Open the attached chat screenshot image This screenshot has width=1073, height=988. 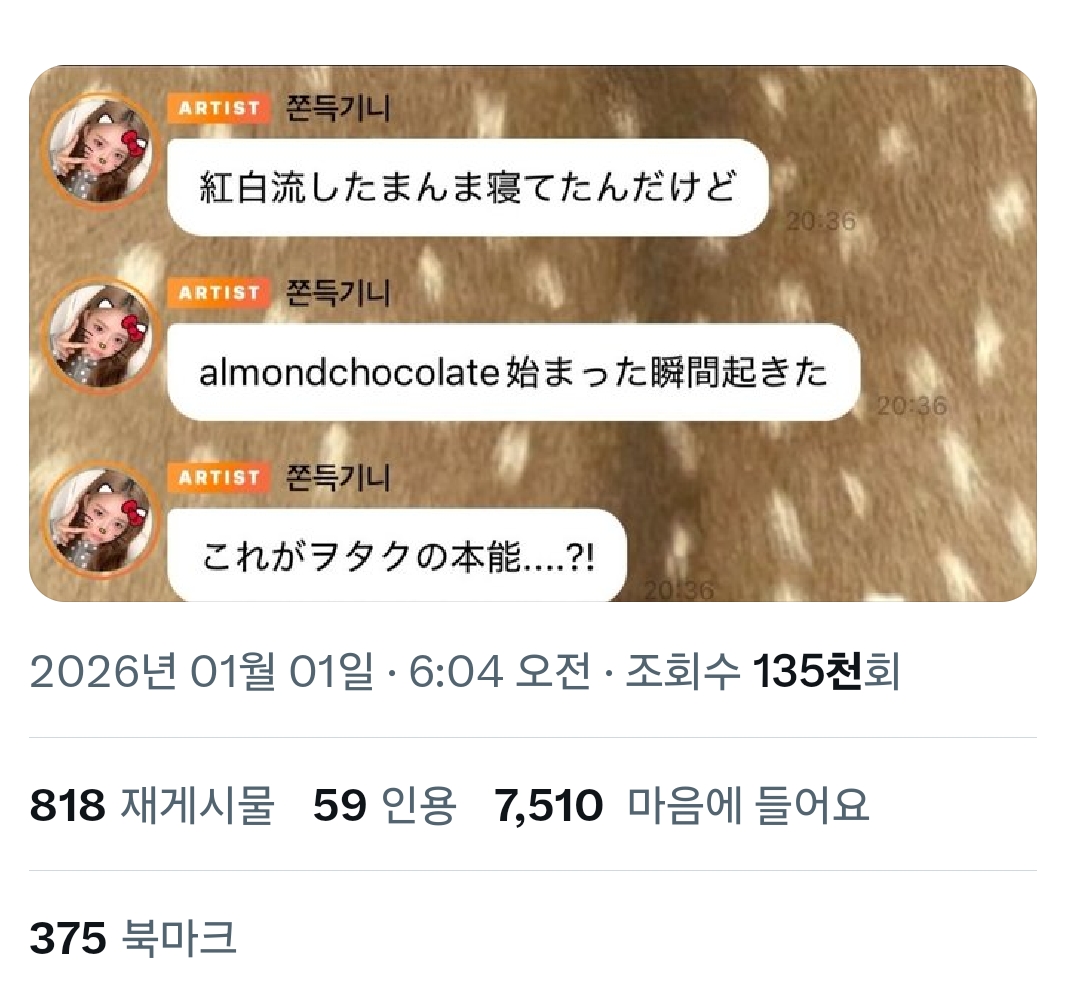533,333
